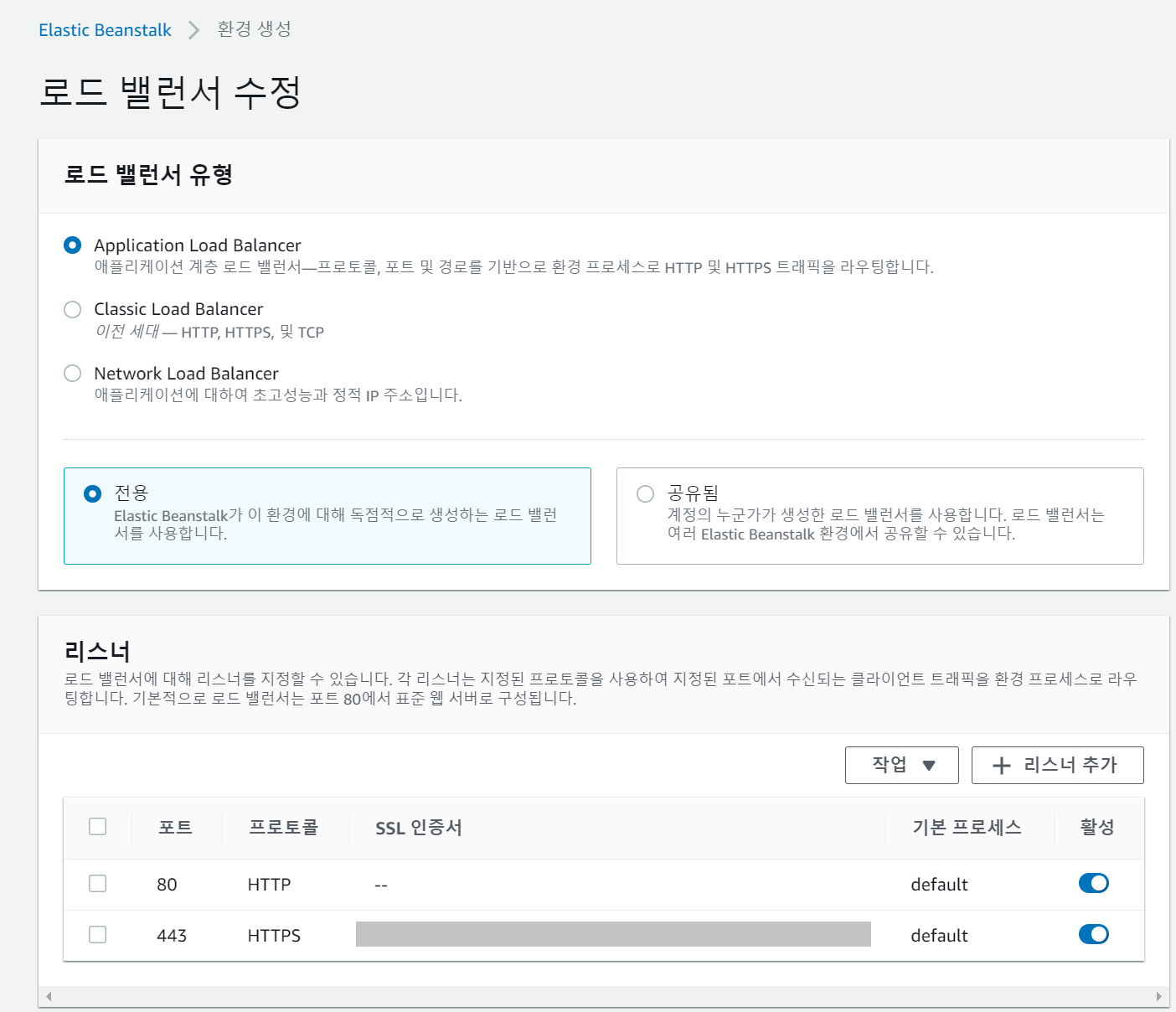The image size is (1176, 1012).
Task: Toggle the port 80 HTTP listener enabled switch
Action: click(1094, 883)
